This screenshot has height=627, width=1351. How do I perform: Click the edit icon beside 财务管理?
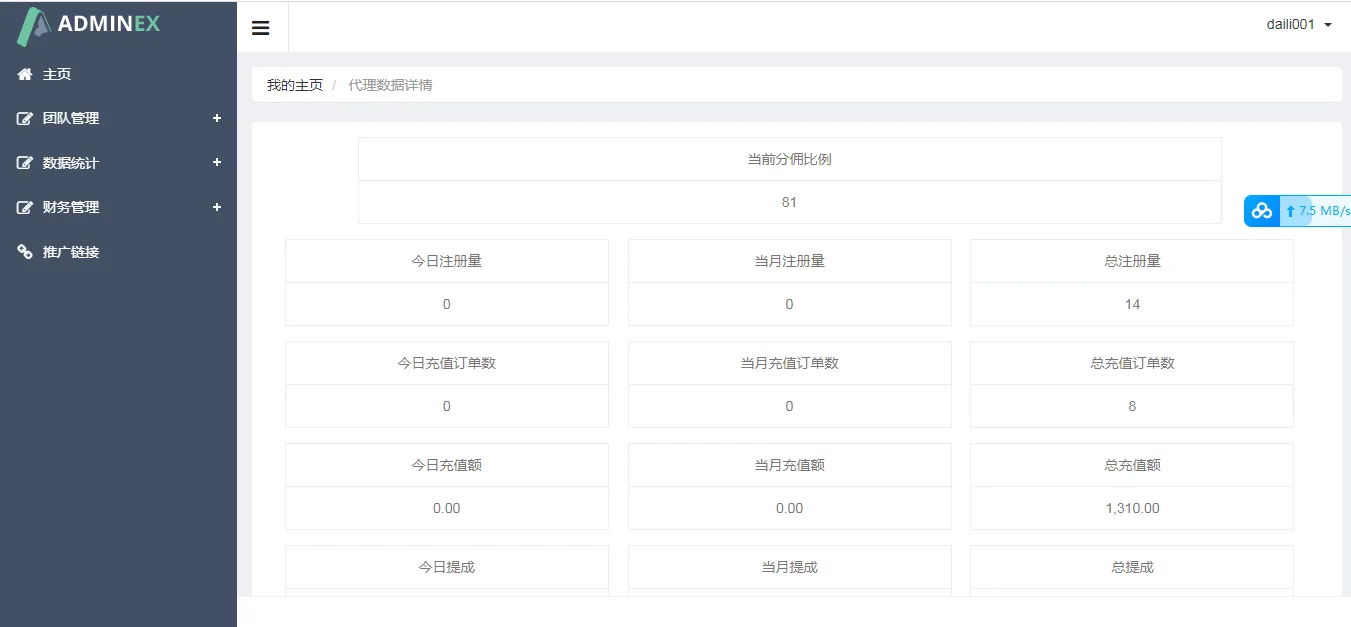tap(25, 207)
